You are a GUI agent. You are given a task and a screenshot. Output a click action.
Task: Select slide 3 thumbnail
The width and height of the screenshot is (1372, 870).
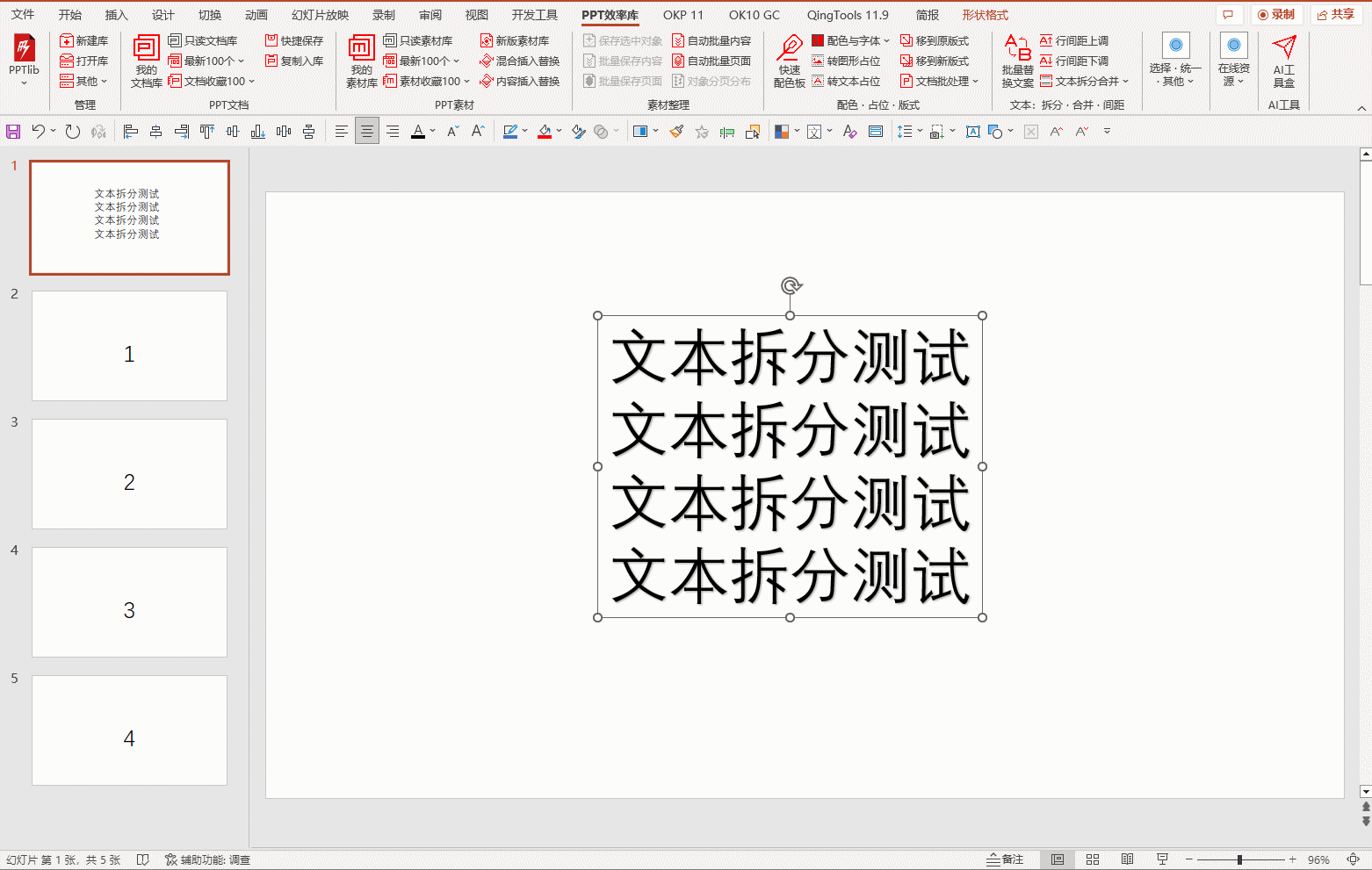(129, 474)
